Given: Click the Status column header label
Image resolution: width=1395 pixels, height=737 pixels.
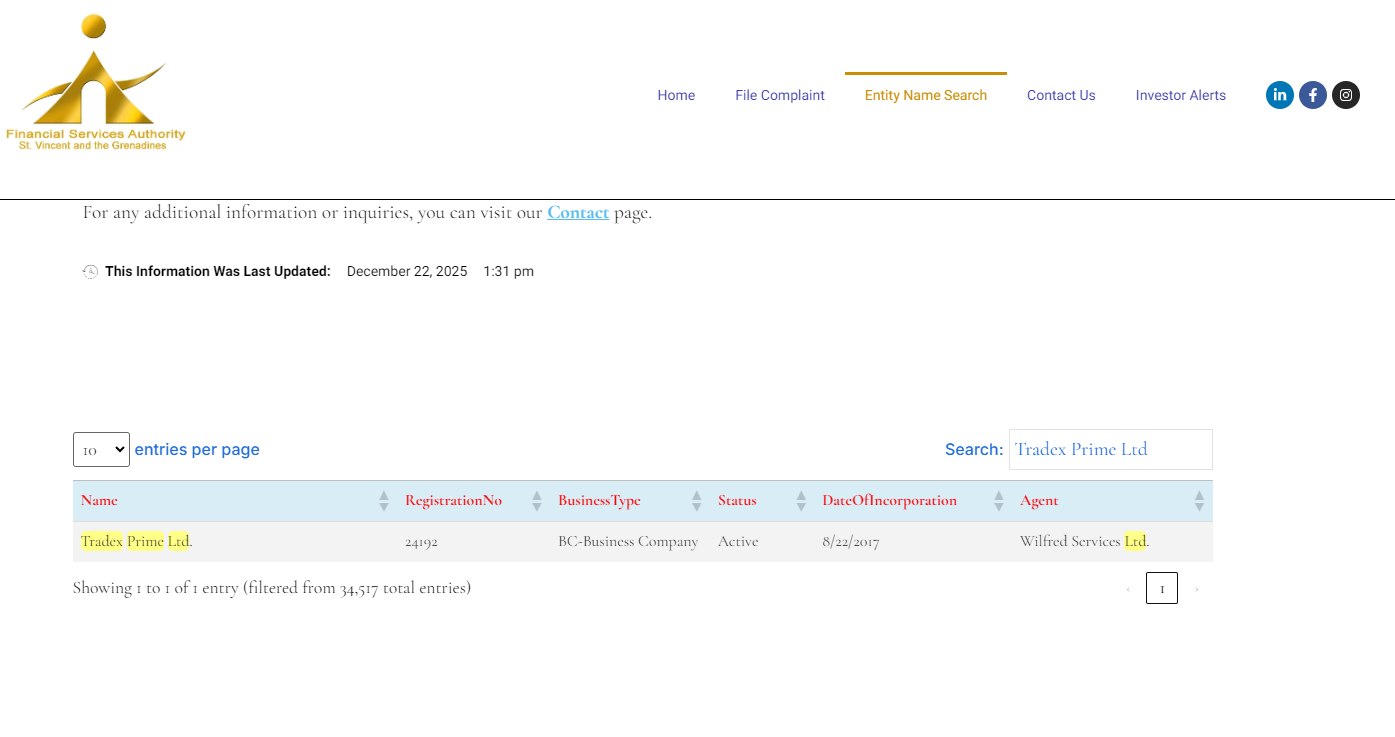Looking at the screenshot, I should click(x=737, y=500).
